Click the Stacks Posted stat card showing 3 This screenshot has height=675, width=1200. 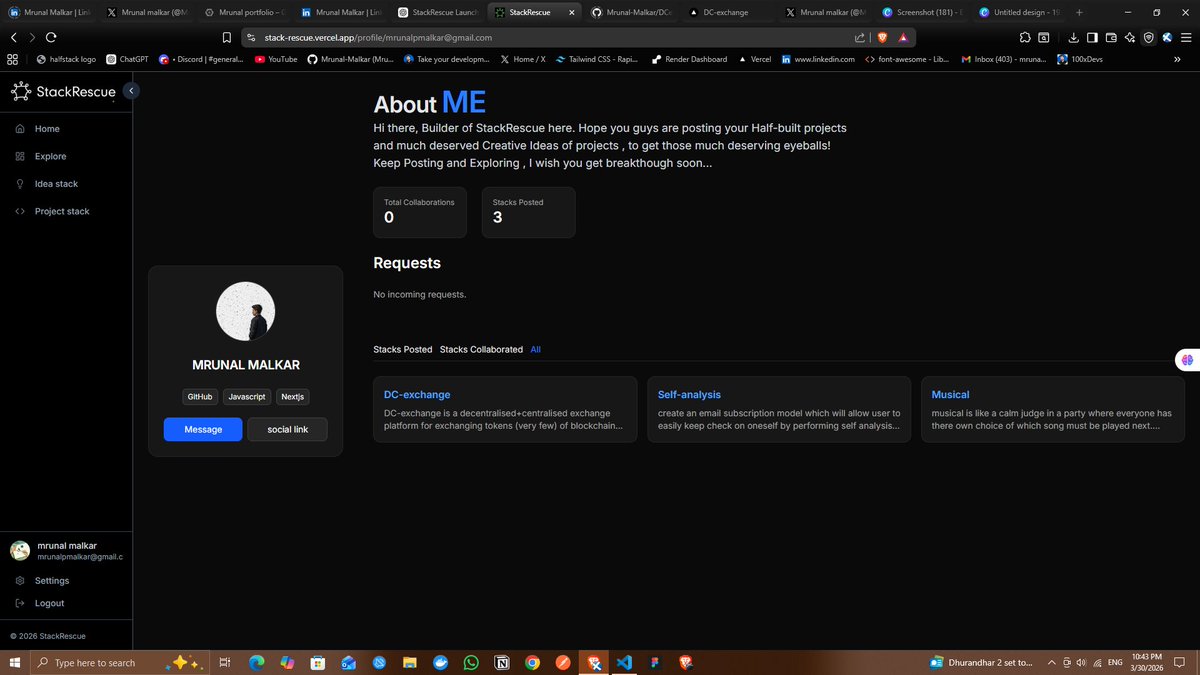[x=528, y=212]
